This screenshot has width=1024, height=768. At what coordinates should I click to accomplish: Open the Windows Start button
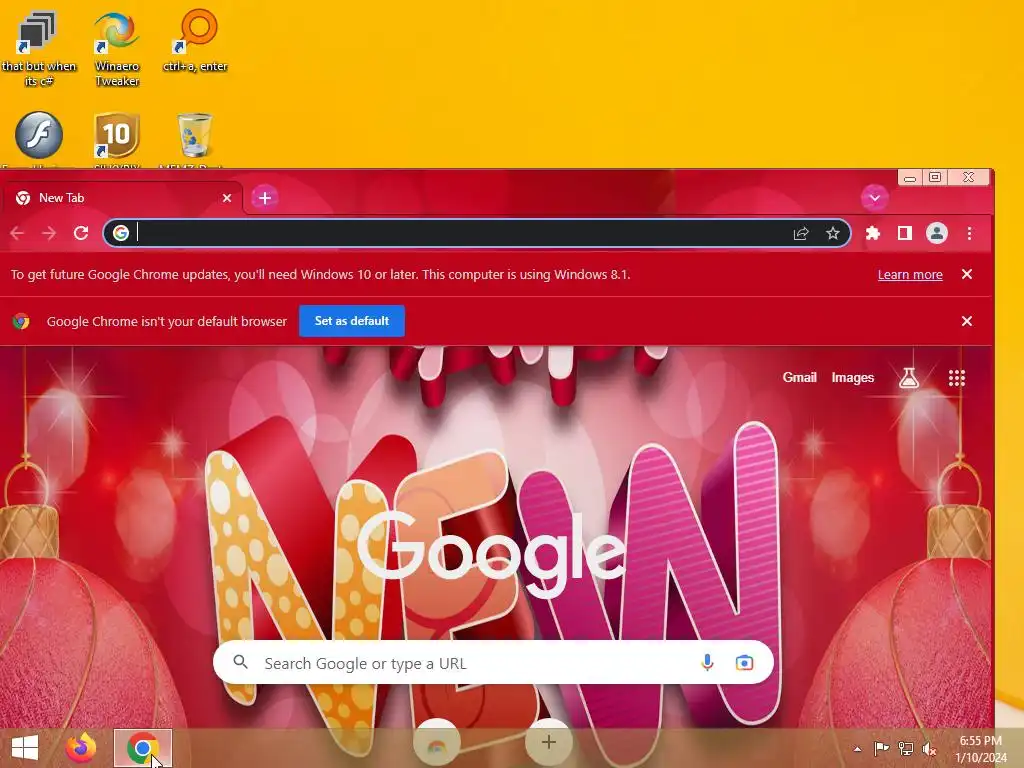tap(25, 748)
